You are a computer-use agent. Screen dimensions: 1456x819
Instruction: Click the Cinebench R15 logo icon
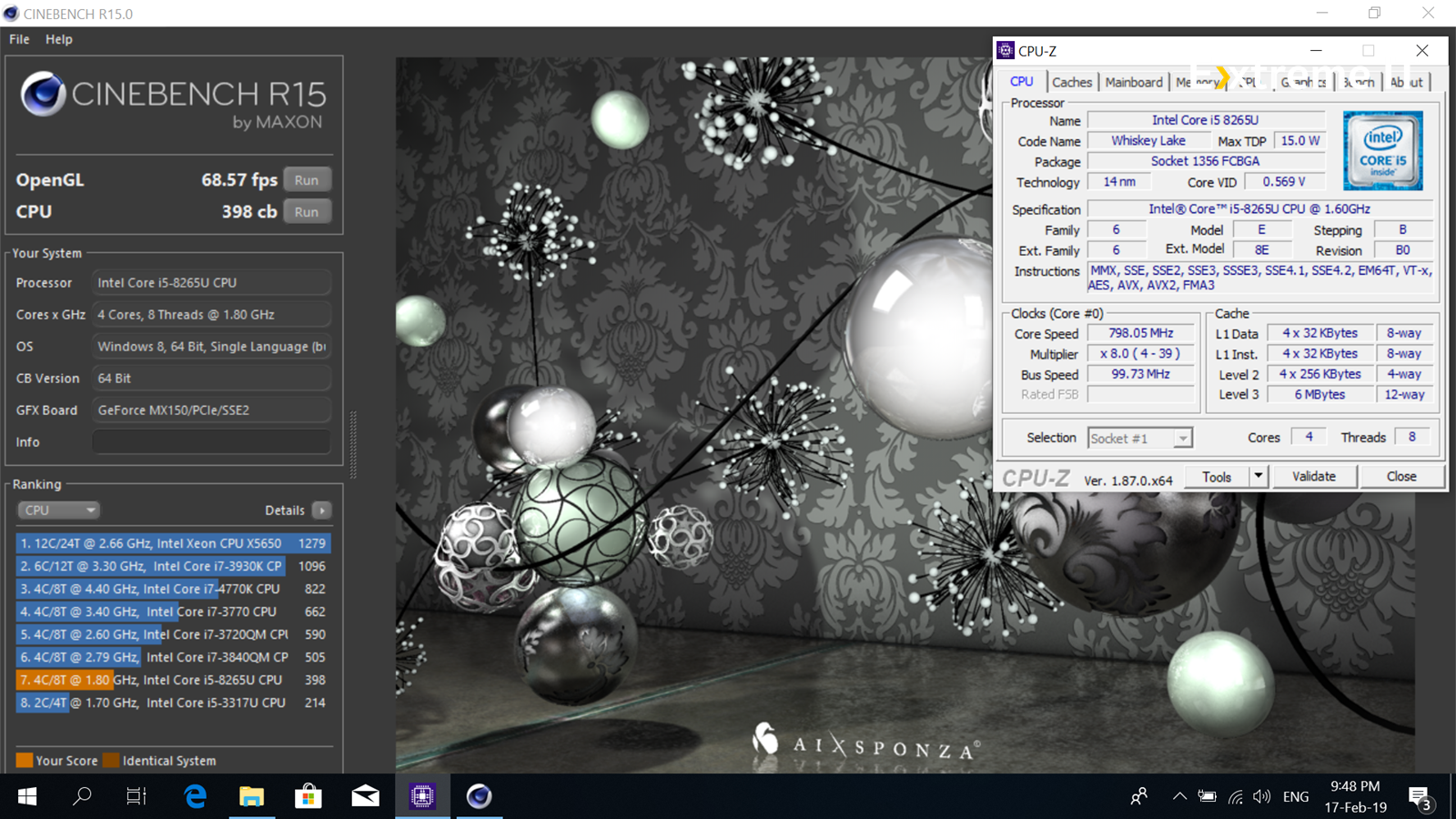pos(43,94)
